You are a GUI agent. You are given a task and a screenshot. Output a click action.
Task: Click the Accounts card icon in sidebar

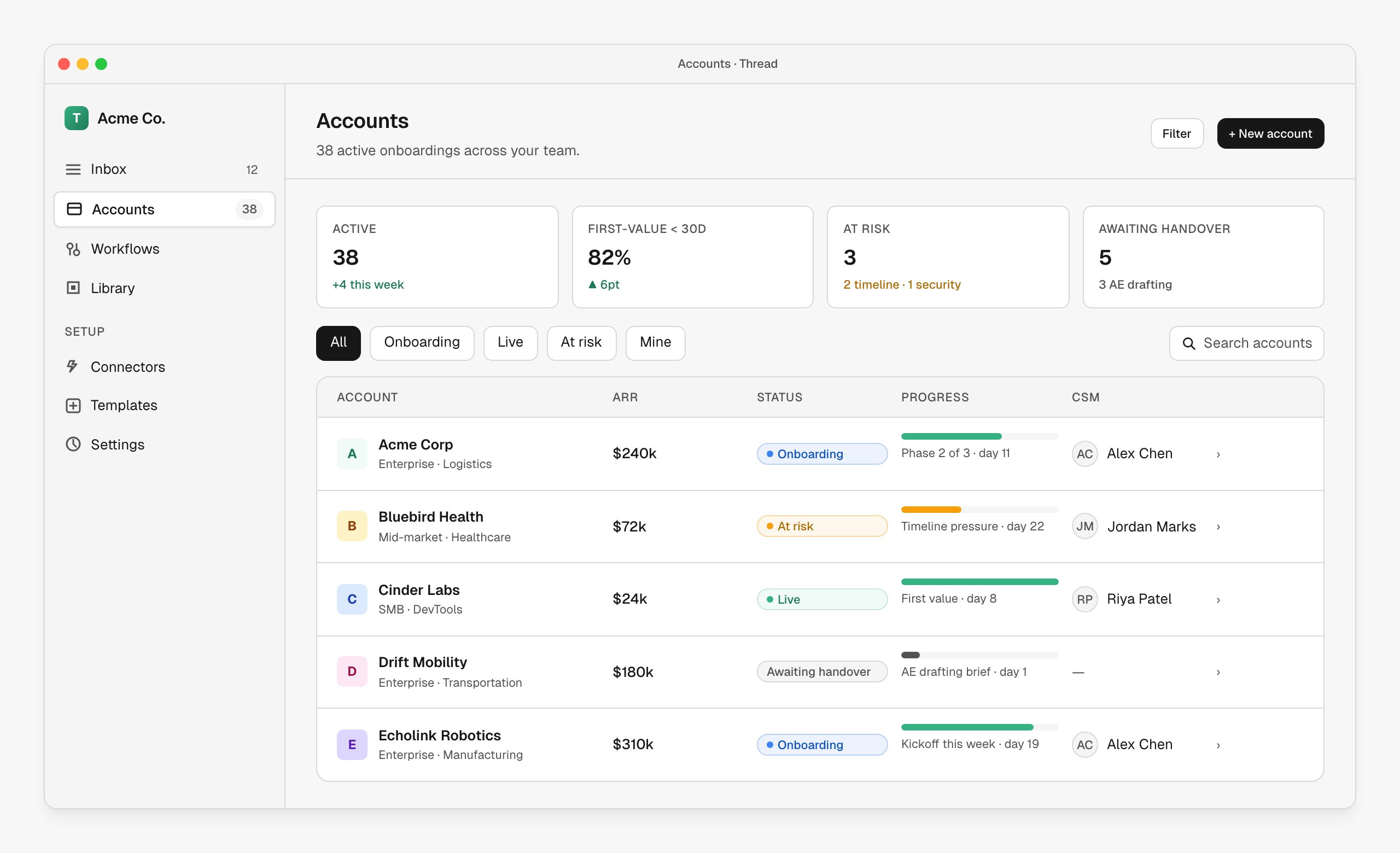click(74, 209)
